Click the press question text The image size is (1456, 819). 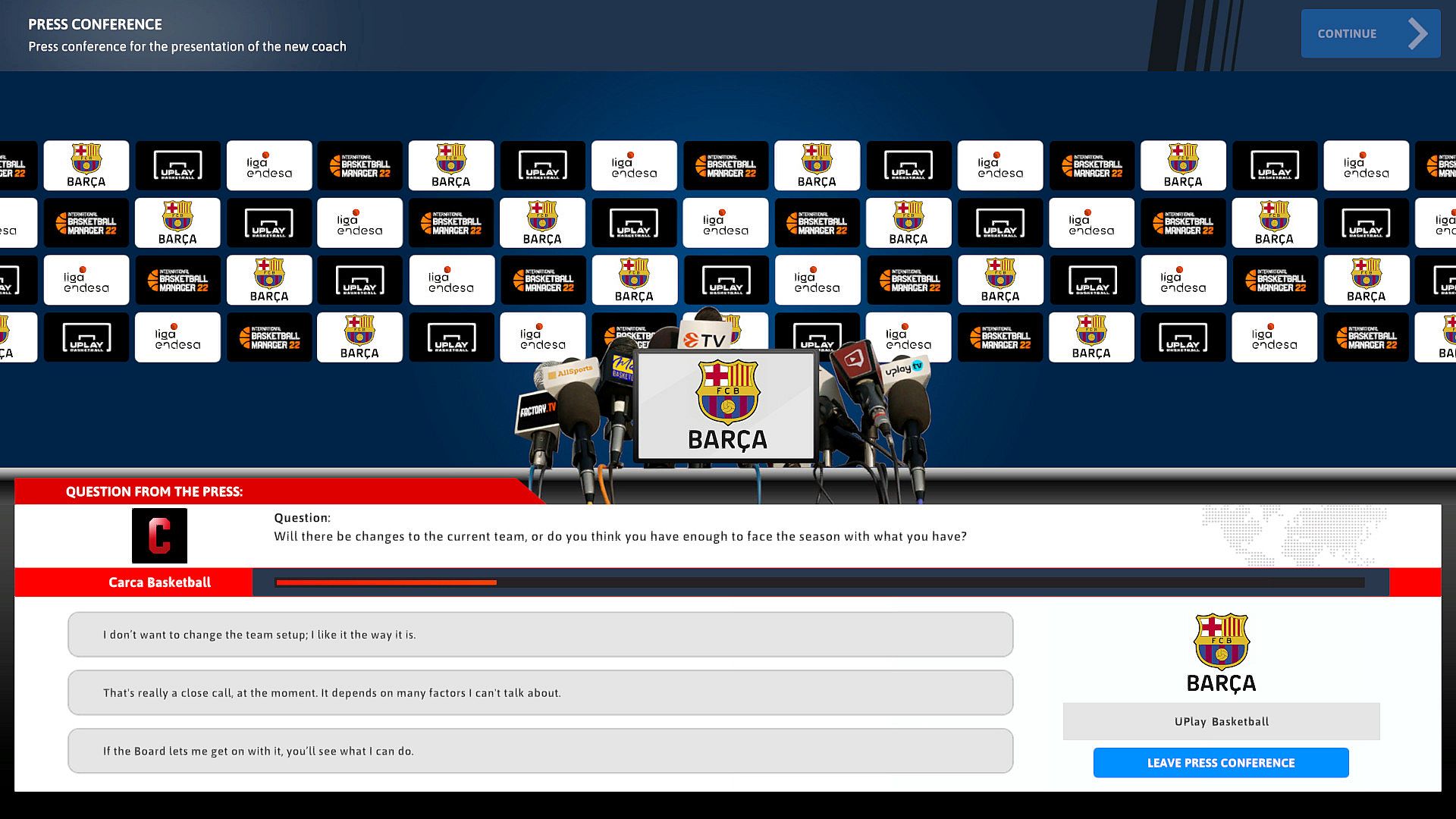click(620, 536)
